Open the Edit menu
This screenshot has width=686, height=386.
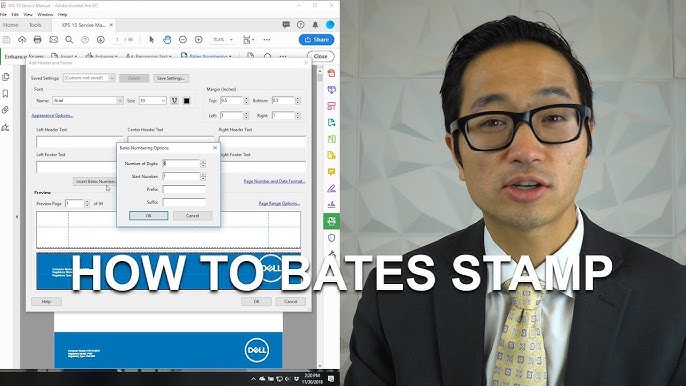coord(15,14)
